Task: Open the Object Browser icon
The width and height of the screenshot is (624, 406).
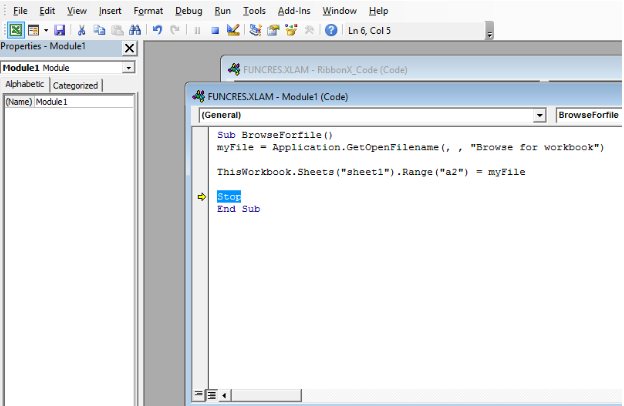Action: click(x=291, y=30)
